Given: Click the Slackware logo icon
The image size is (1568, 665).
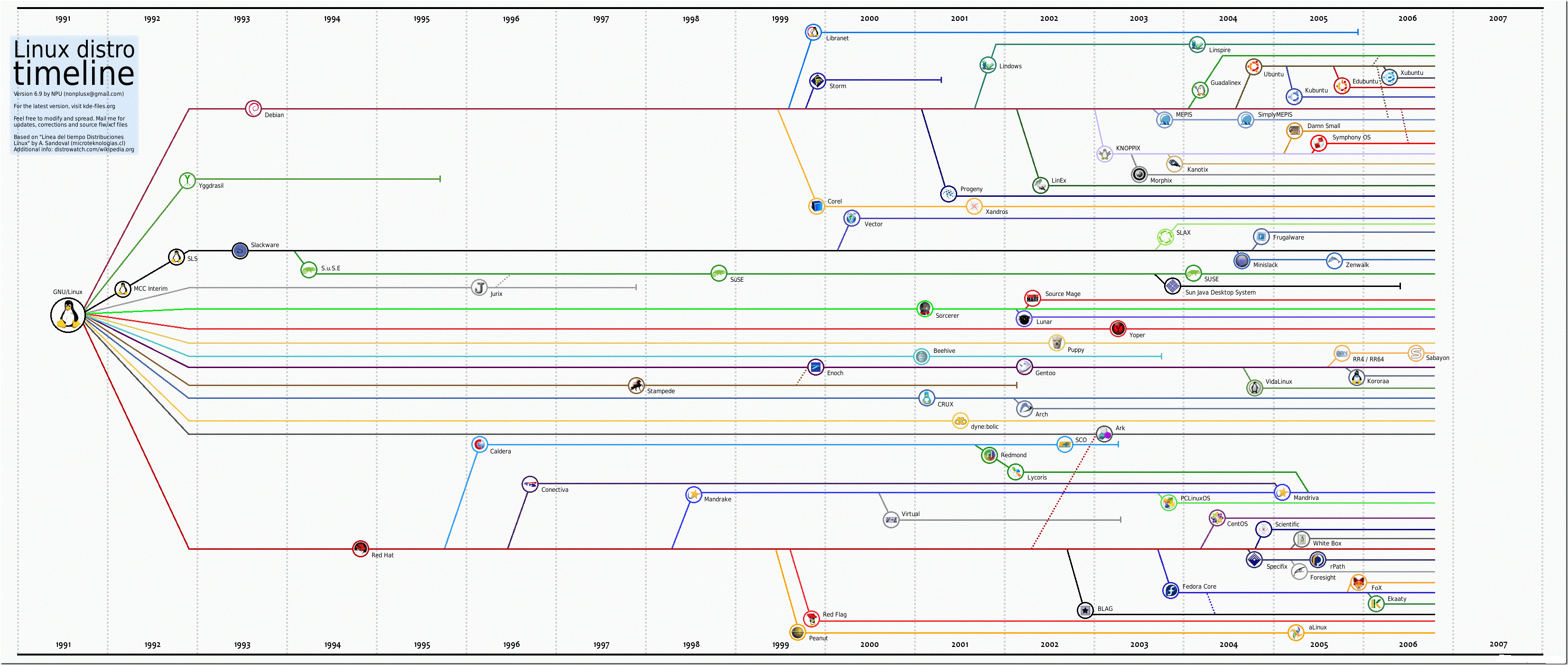Looking at the screenshot, I should tap(241, 250).
